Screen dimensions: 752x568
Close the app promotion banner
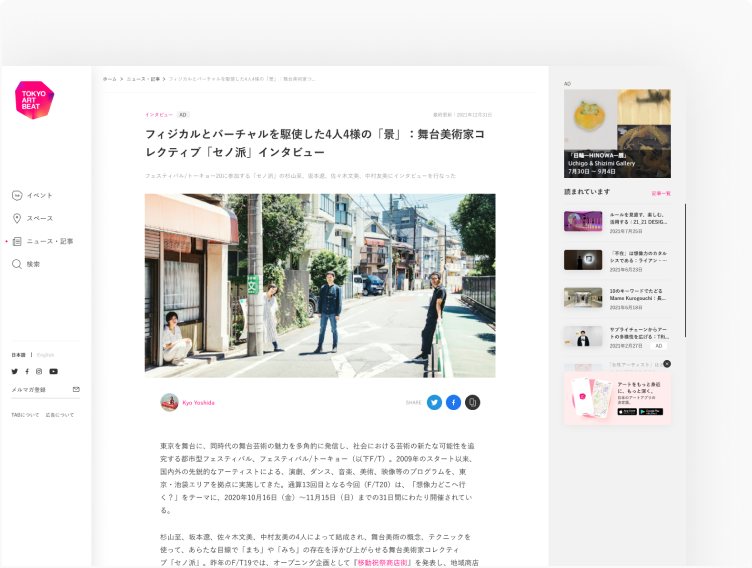pos(667,364)
